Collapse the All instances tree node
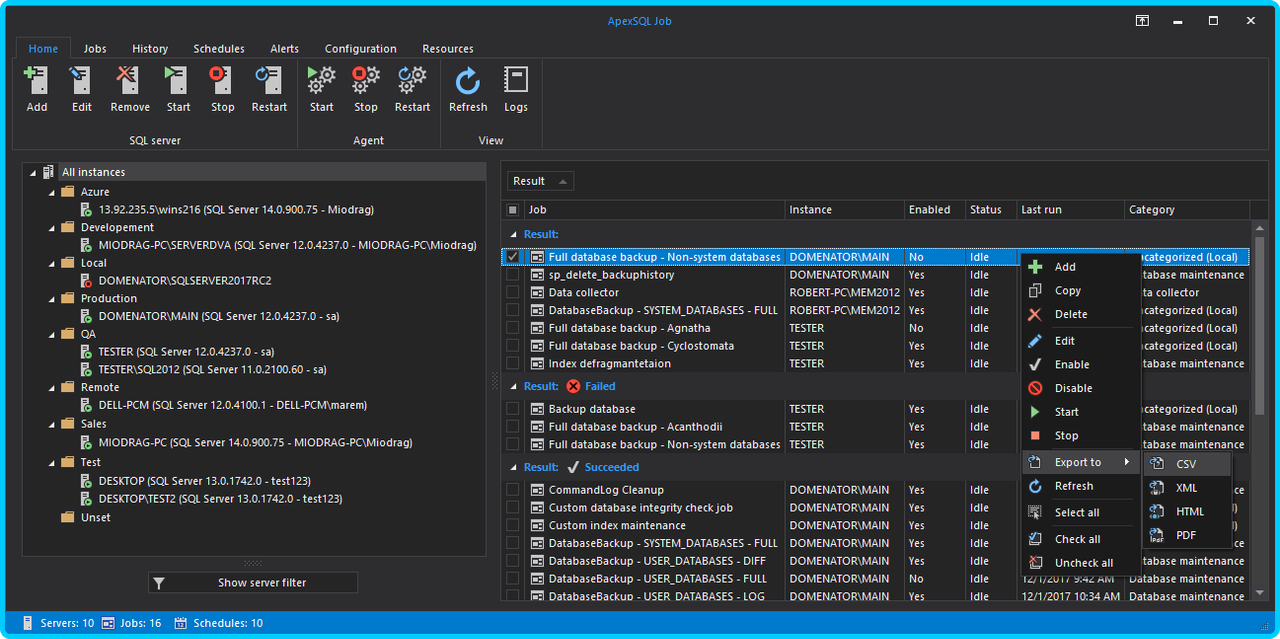The width and height of the screenshot is (1280, 639). click(x=32, y=172)
